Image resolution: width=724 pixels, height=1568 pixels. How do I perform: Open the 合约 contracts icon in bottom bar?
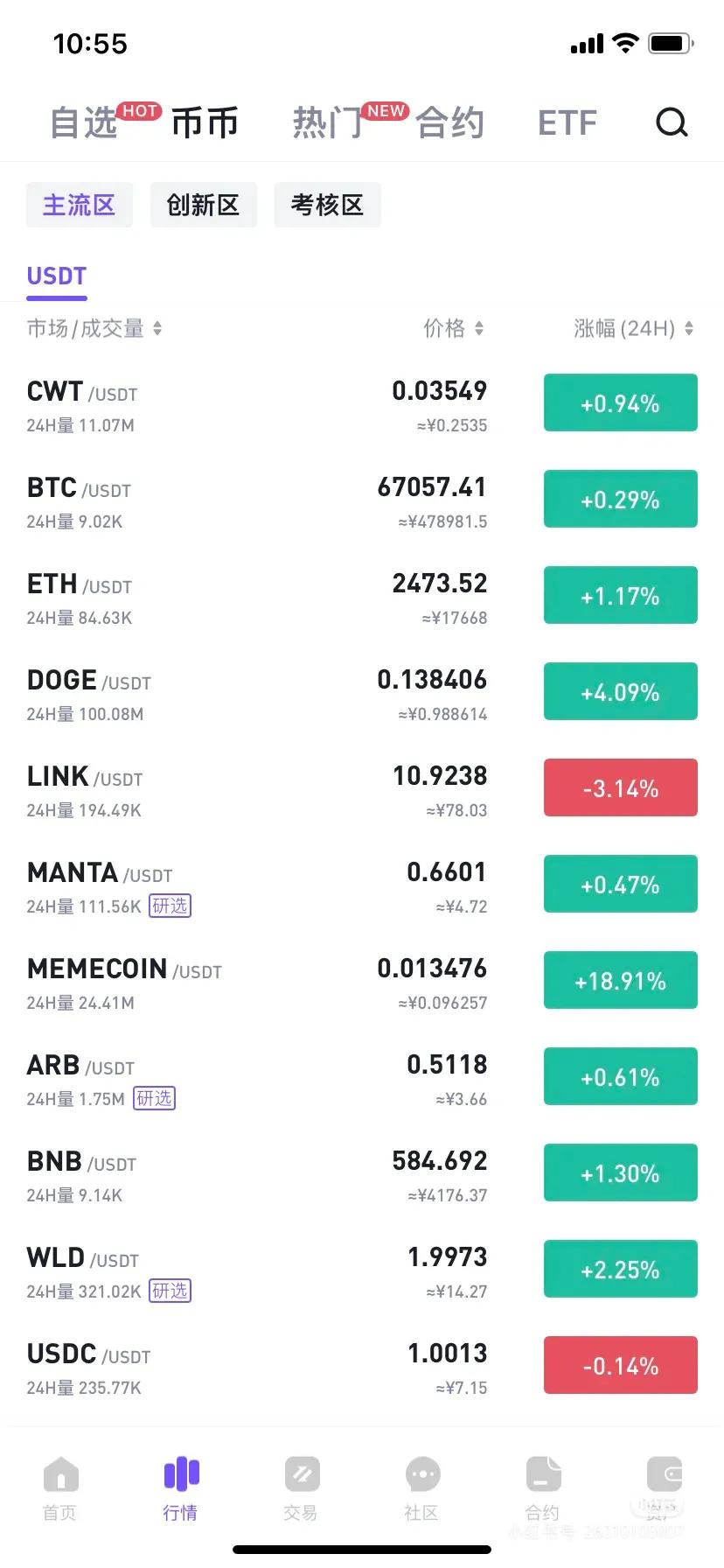[x=543, y=1474]
